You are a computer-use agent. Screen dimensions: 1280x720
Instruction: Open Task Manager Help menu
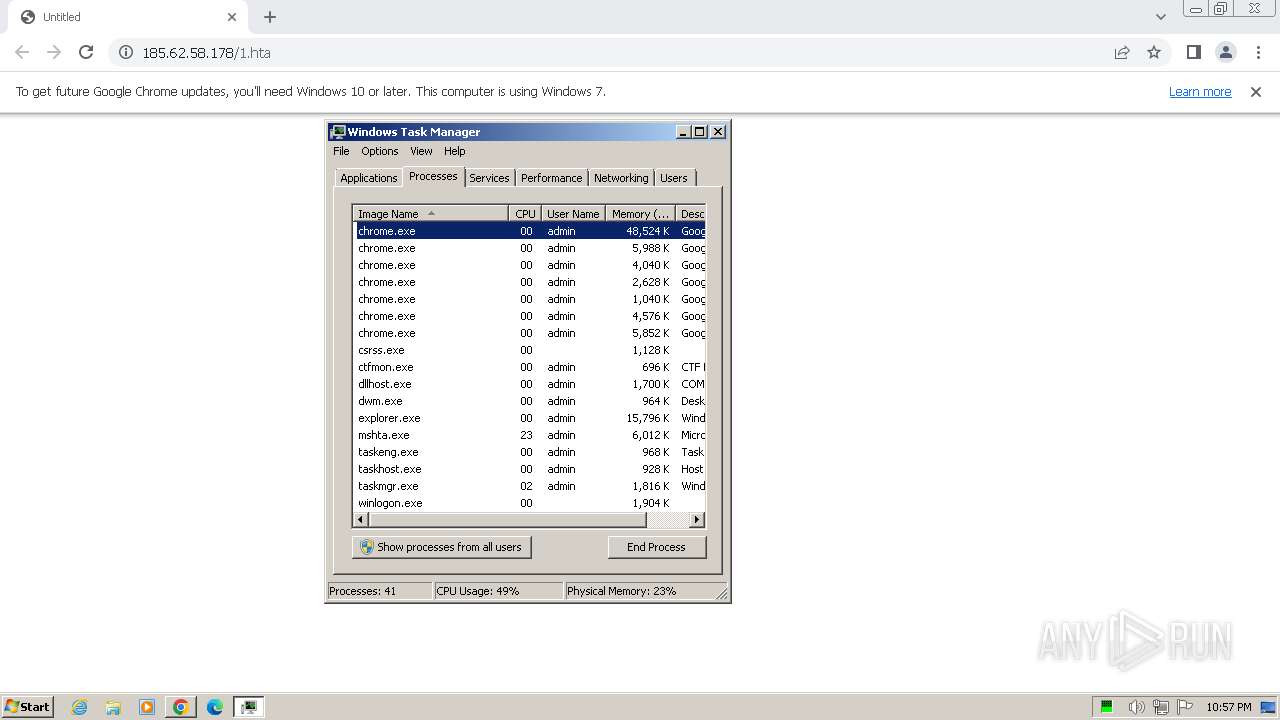[x=455, y=151]
